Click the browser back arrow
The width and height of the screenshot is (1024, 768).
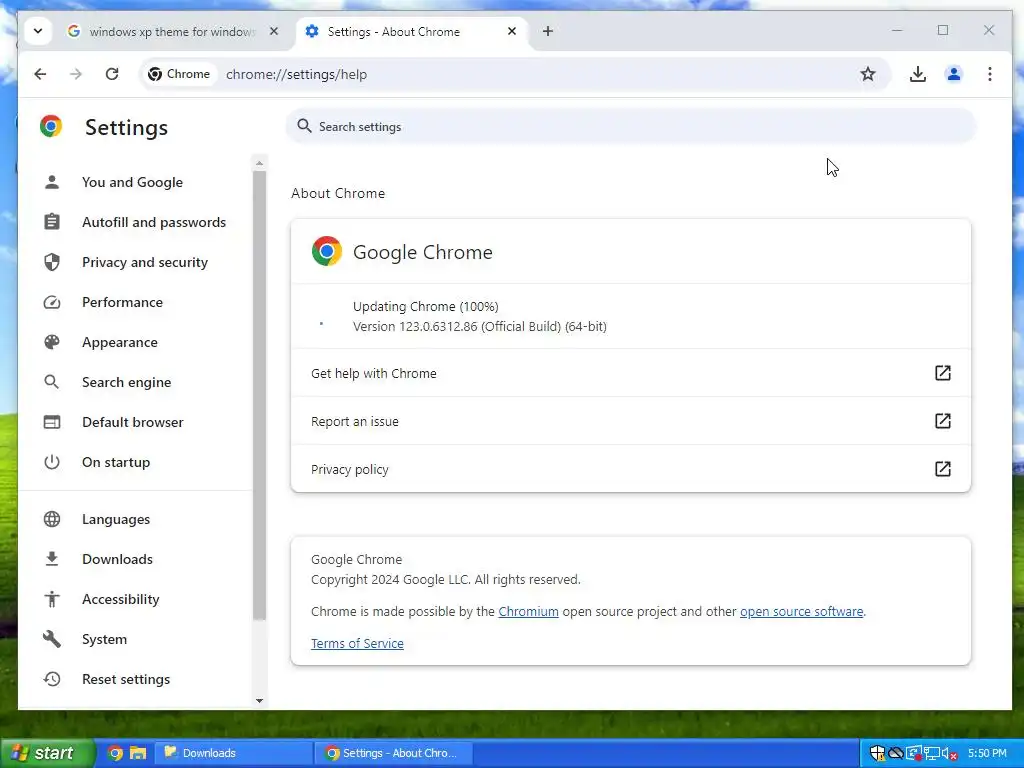click(x=40, y=74)
